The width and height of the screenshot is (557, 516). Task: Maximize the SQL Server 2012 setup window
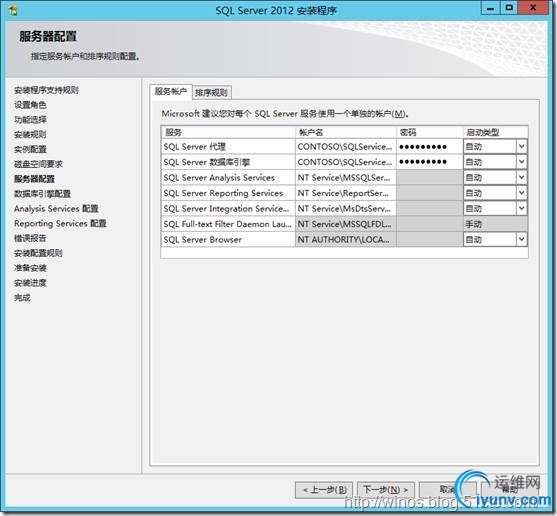(509, 8)
